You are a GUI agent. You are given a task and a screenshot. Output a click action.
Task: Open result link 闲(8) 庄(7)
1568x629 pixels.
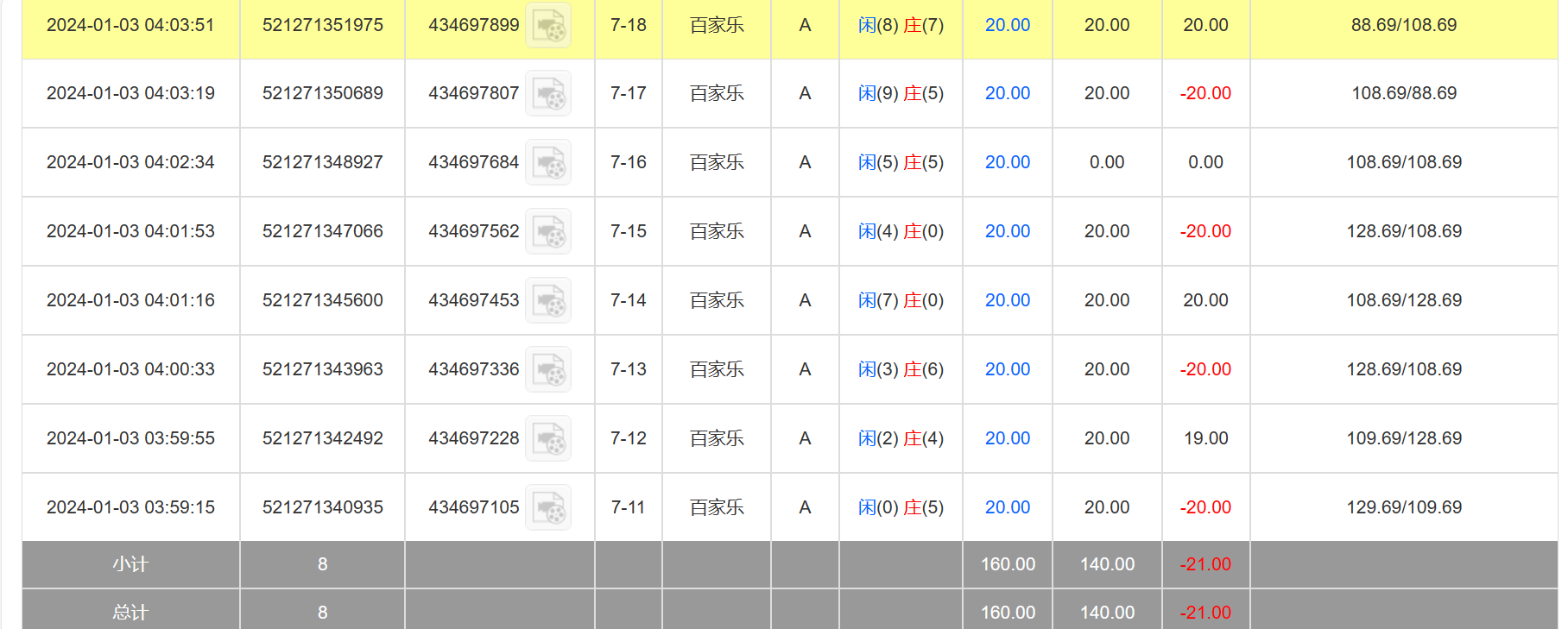tap(901, 25)
